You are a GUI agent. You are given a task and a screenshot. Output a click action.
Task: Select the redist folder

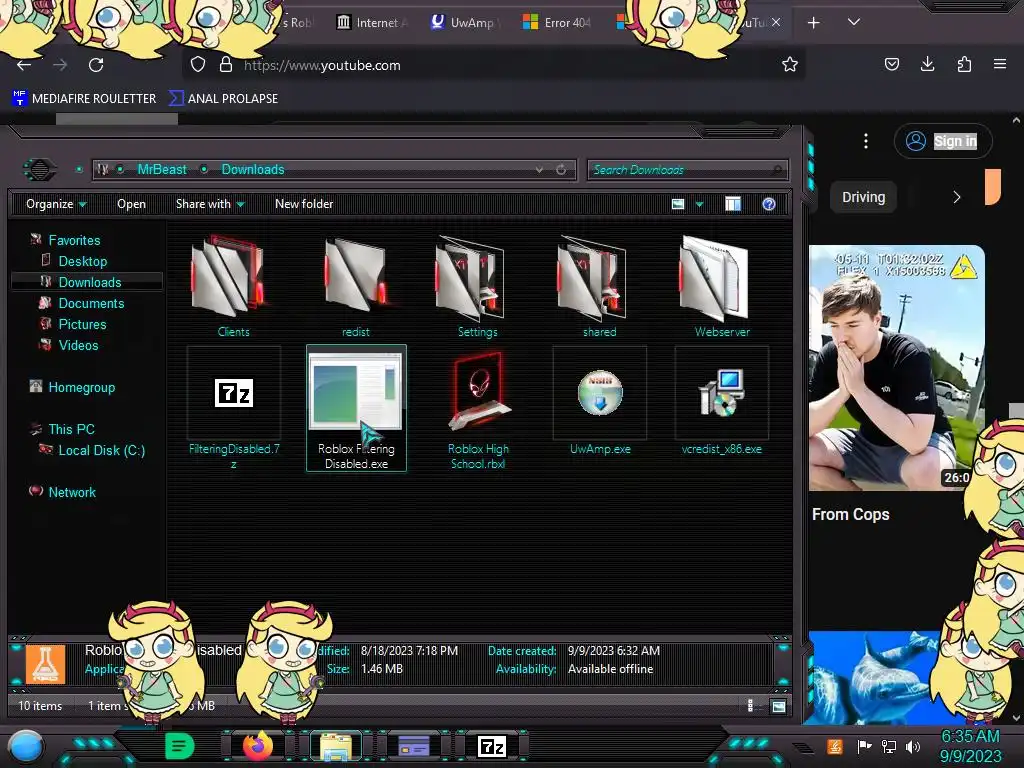click(x=356, y=286)
